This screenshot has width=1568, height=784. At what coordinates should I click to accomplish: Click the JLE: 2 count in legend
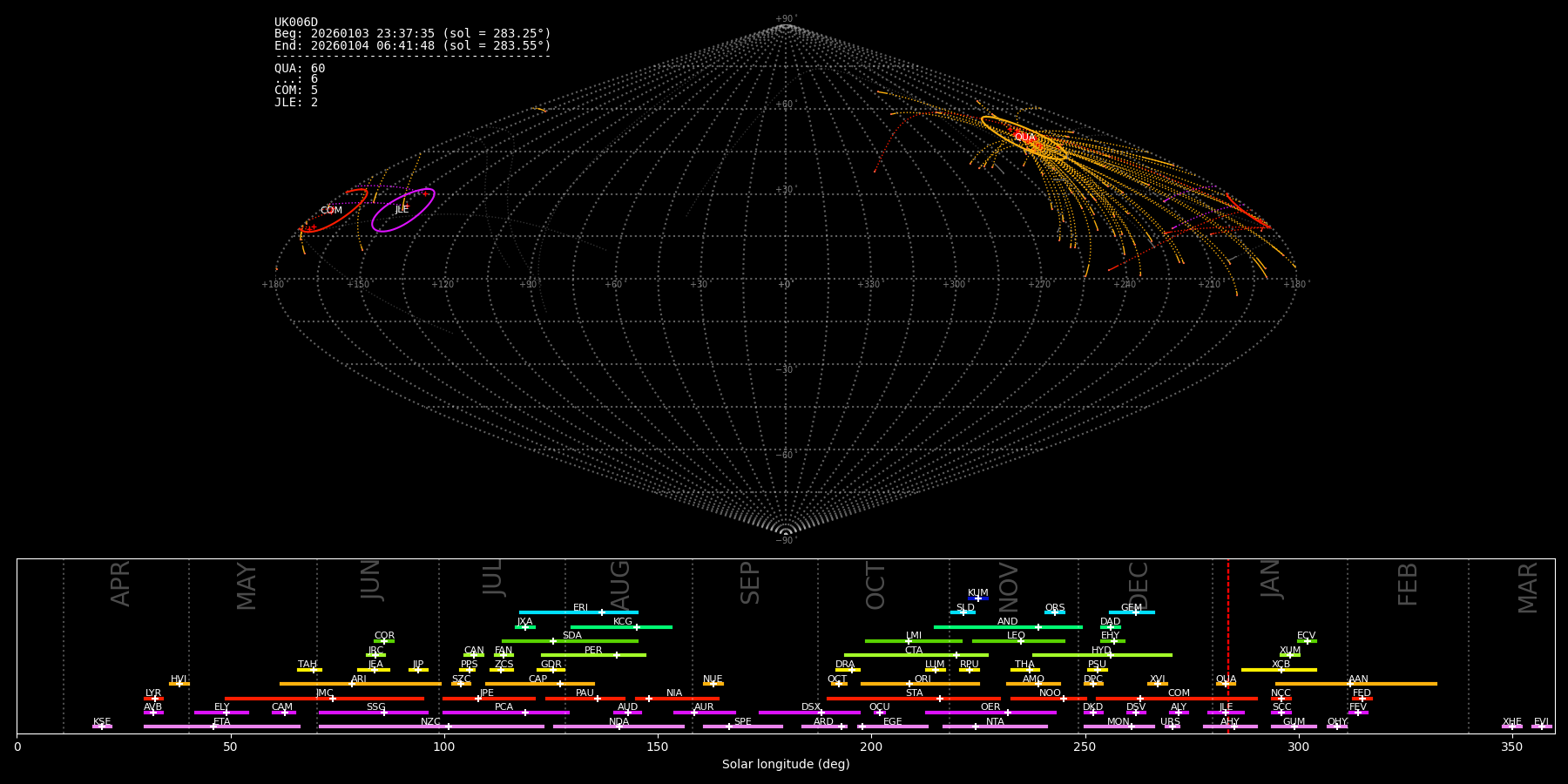pos(296,103)
